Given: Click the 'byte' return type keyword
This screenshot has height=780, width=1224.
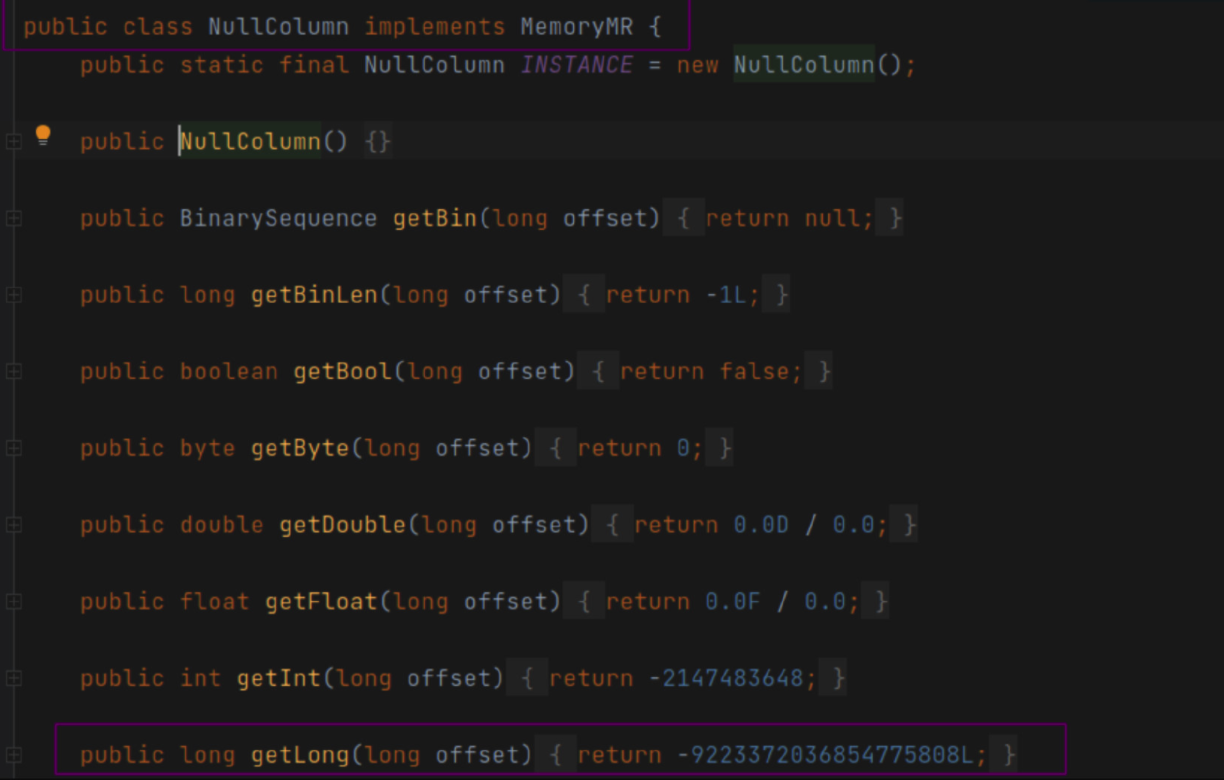Looking at the screenshot, I should tap(208, 448).
